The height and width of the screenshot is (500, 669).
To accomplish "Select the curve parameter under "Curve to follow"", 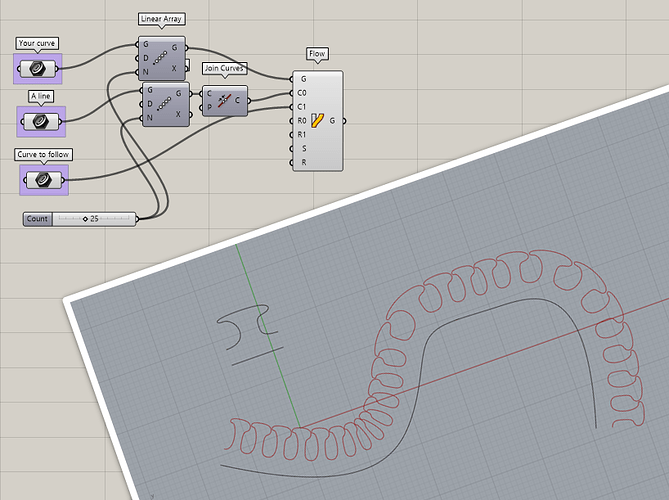I will click(x=44, y=180).
